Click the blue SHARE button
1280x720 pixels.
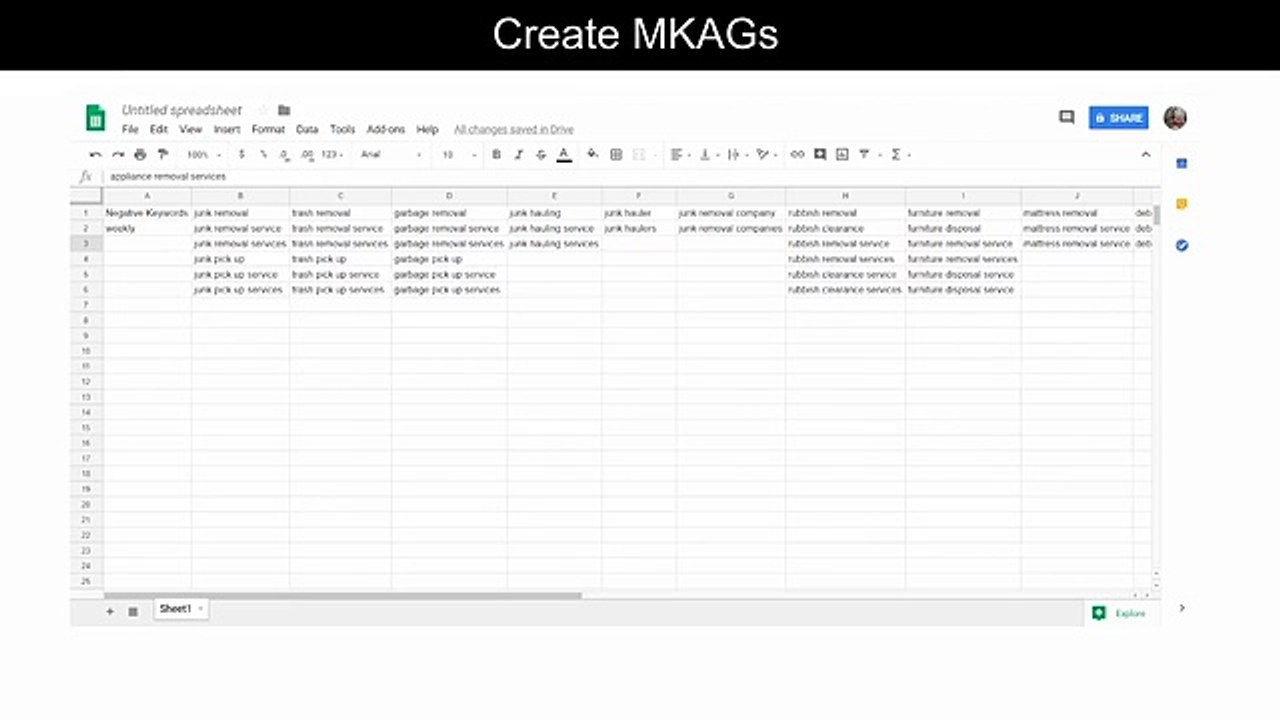point(1118,118)
